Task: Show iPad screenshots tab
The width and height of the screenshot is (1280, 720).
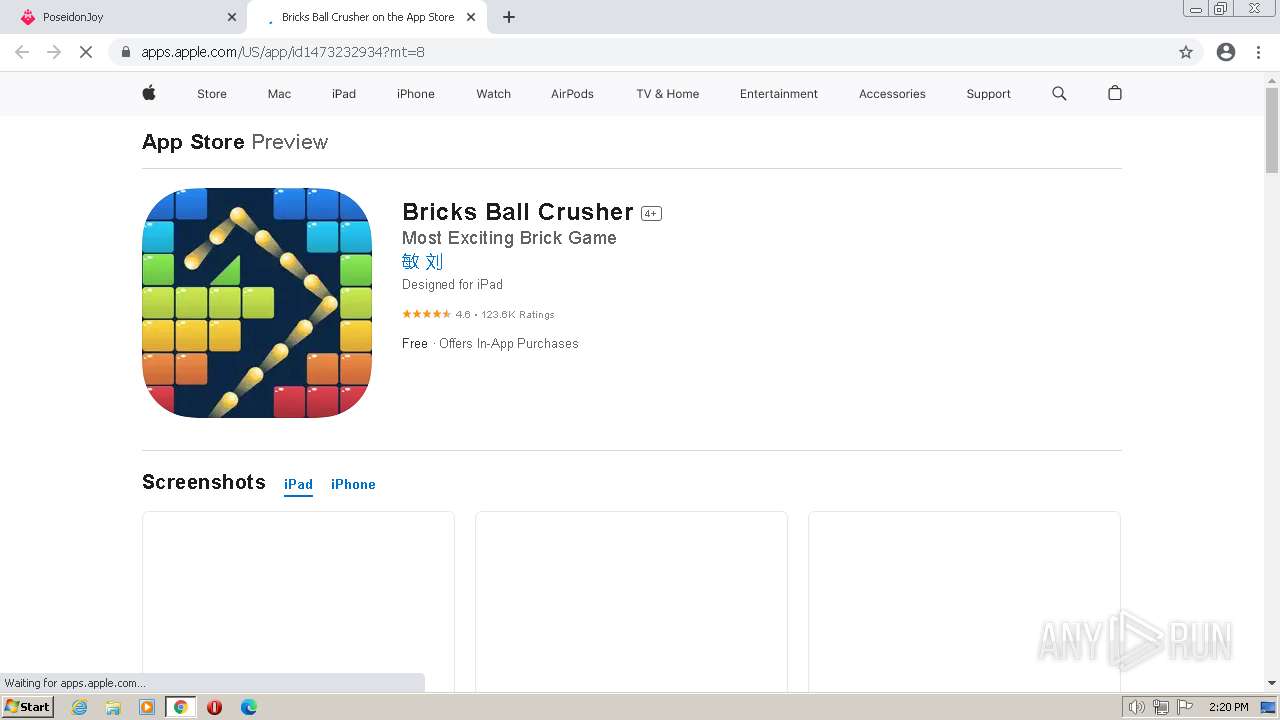Action: pos(298,484)
